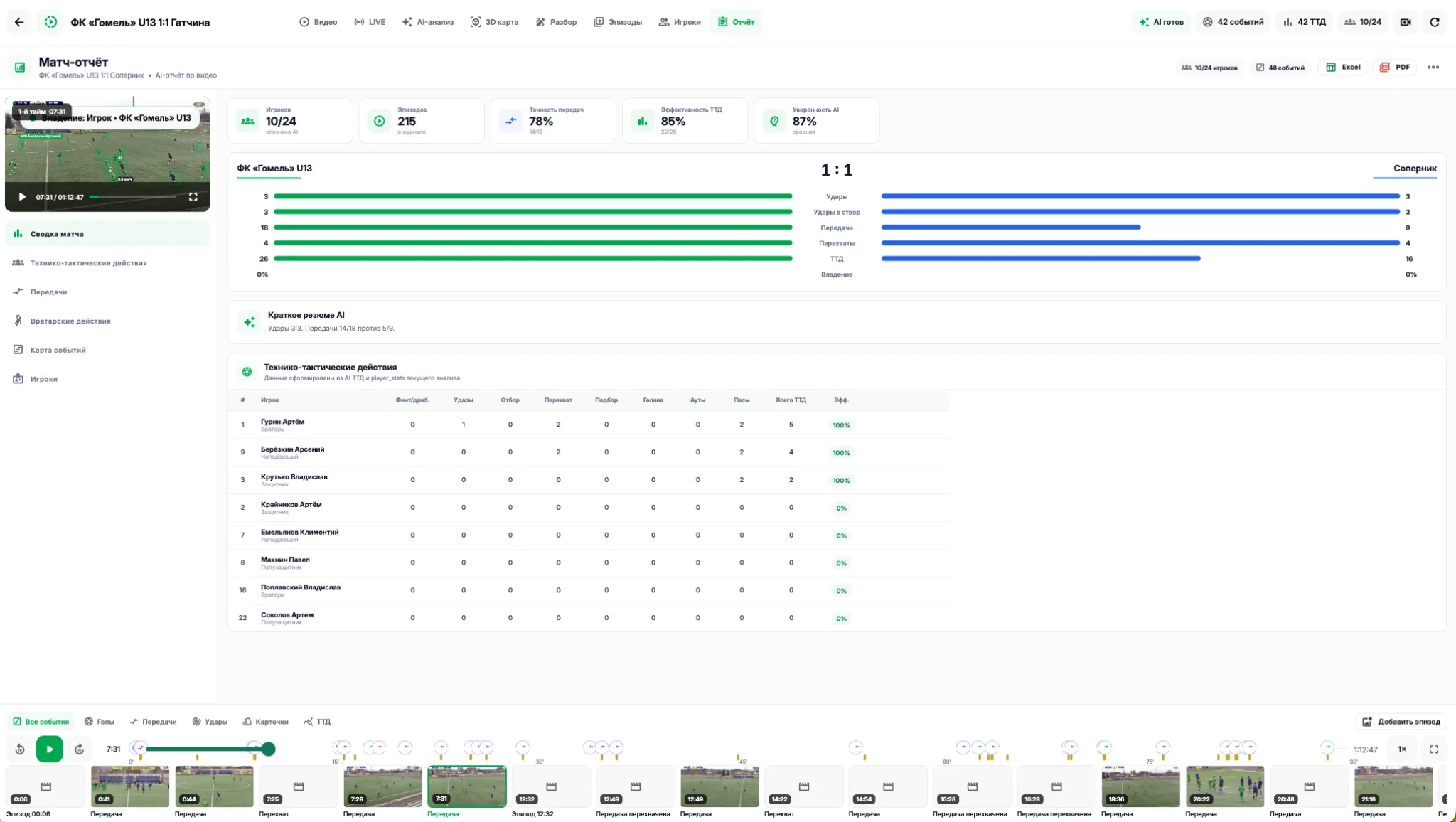Click the camera icon in top bar

click(1406, 22)
